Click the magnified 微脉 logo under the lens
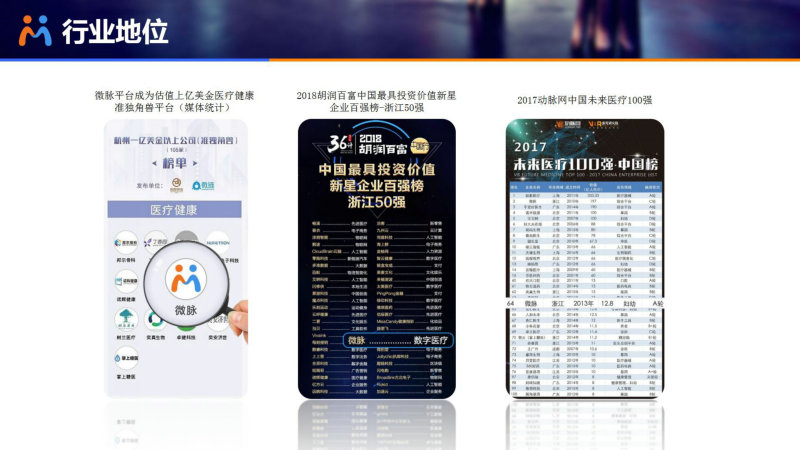 (x=186, y=279)
